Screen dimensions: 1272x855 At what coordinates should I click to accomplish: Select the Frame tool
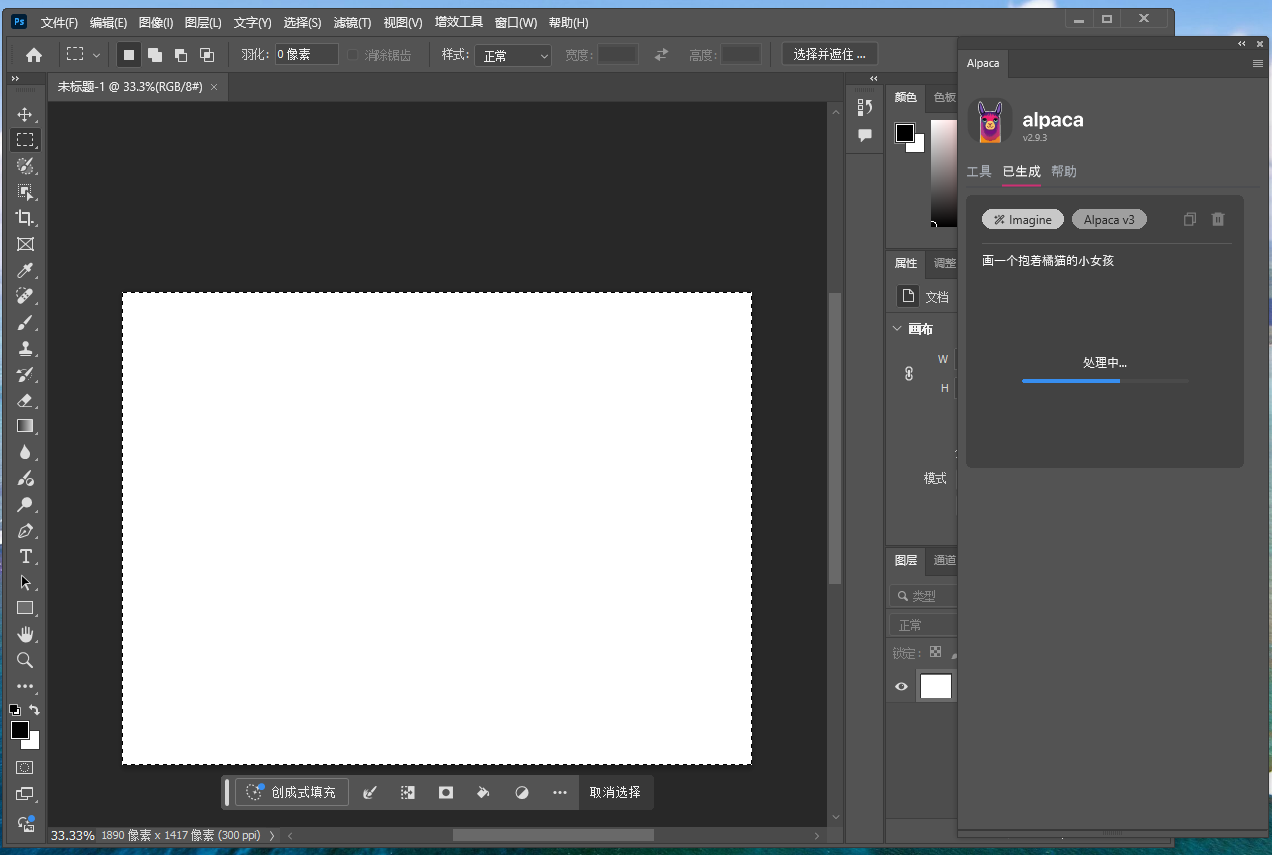click(25, 244)
